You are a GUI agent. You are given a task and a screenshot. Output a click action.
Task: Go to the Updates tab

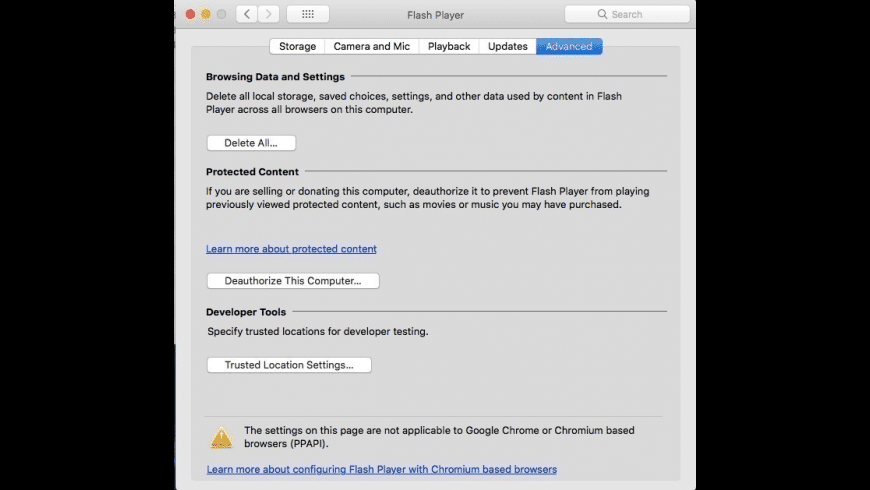[x=507, y=46]
